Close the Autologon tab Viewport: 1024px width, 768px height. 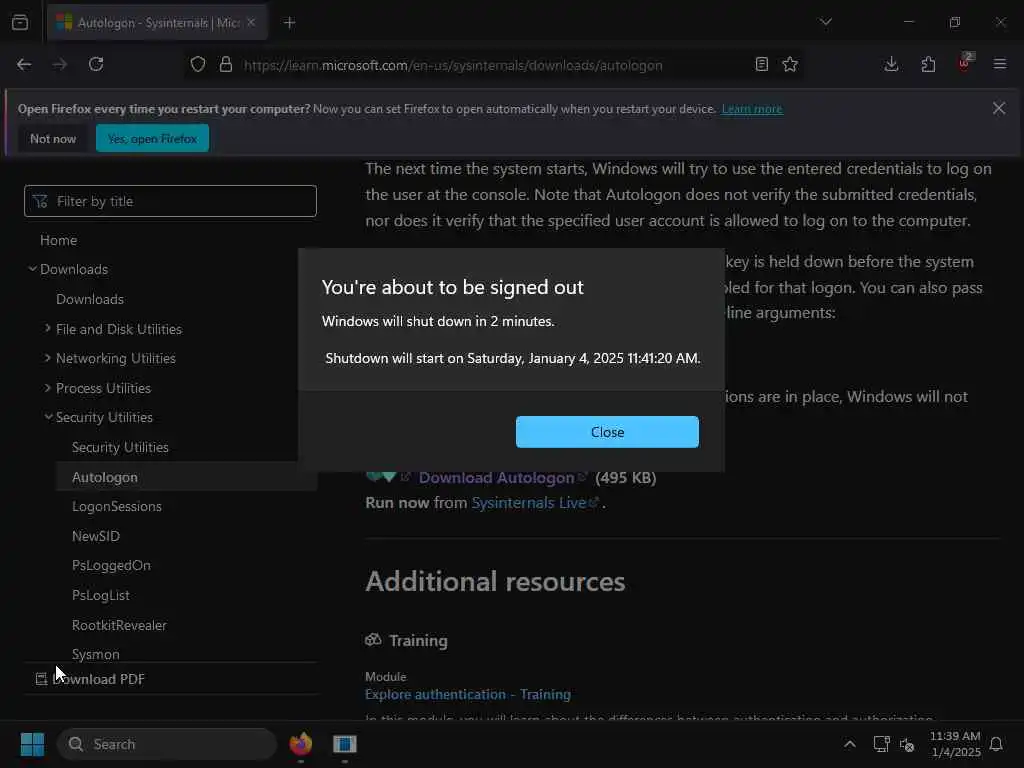click(251, 22)
